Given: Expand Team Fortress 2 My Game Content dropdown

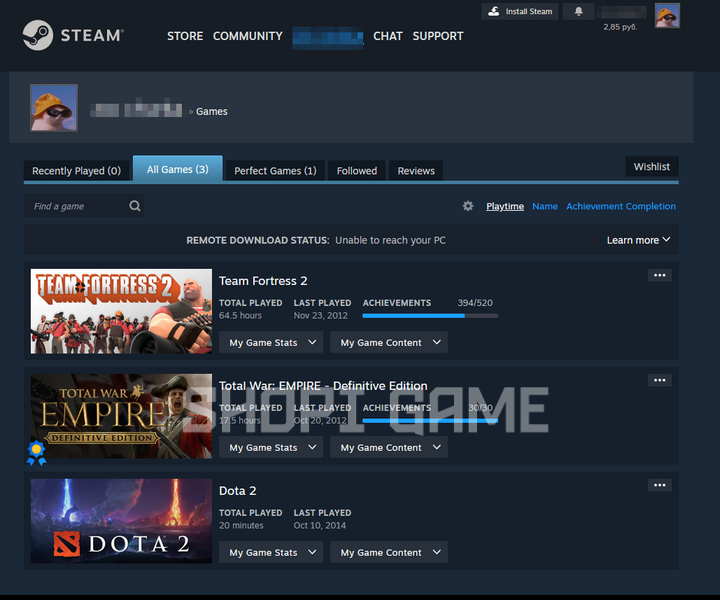Looking at the screenshot, I should coord(389,342).
